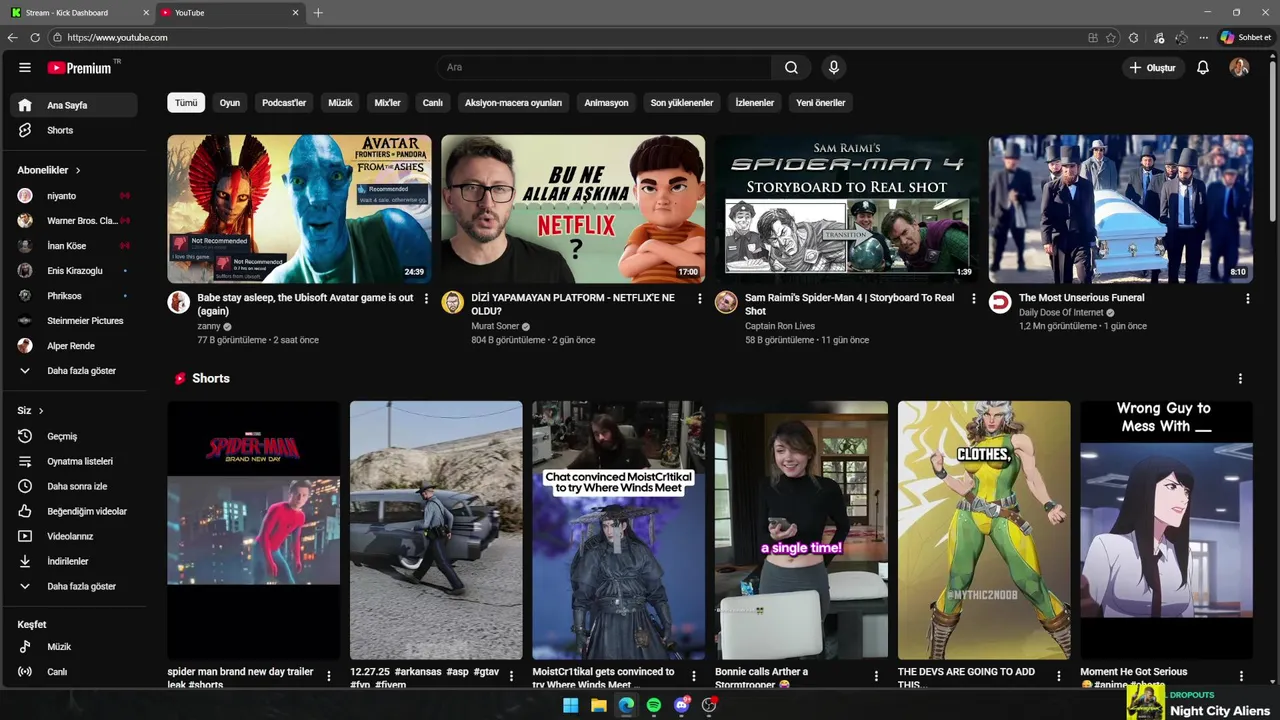Open options for spider man brand new day short

[329, 676]
